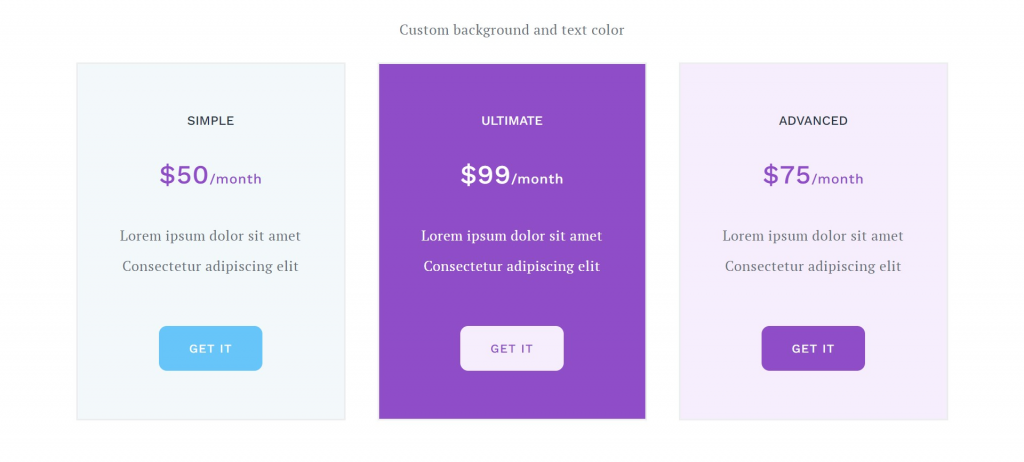Click Consectetur adipiscing elit in Advanced card
The image size is (1024, 462).
(813, 267)
